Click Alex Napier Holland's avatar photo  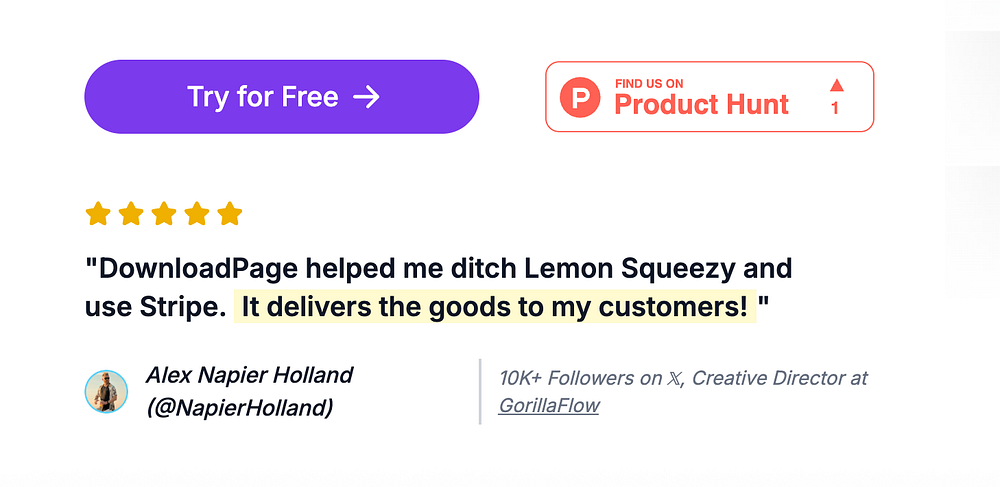point(107,391)
